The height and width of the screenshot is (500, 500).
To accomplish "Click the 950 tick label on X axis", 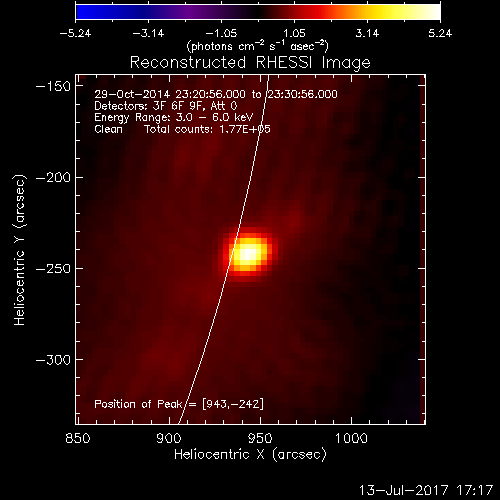I will coord(260,438).
